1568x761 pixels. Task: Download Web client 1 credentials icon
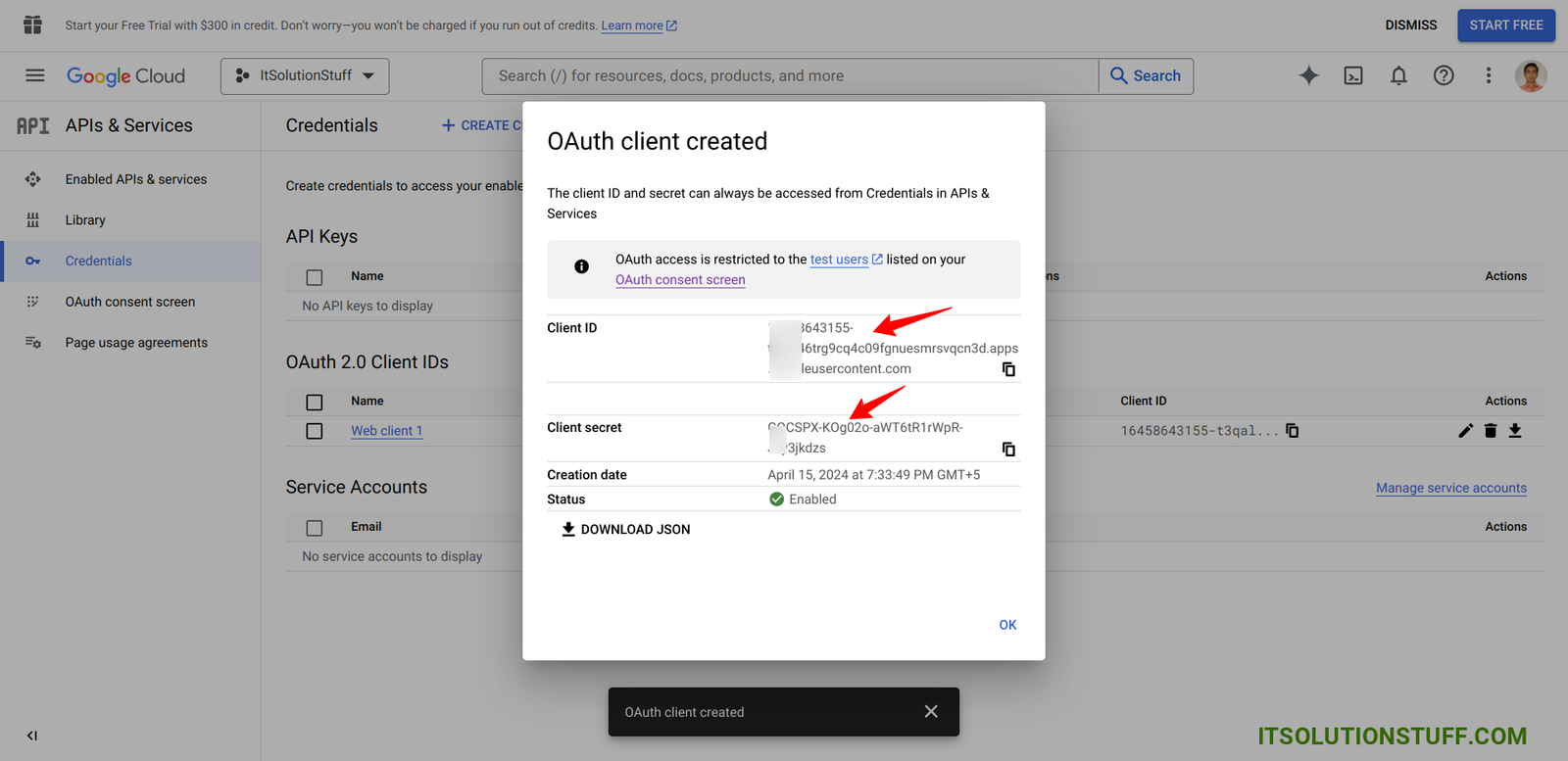[1515, 431]
